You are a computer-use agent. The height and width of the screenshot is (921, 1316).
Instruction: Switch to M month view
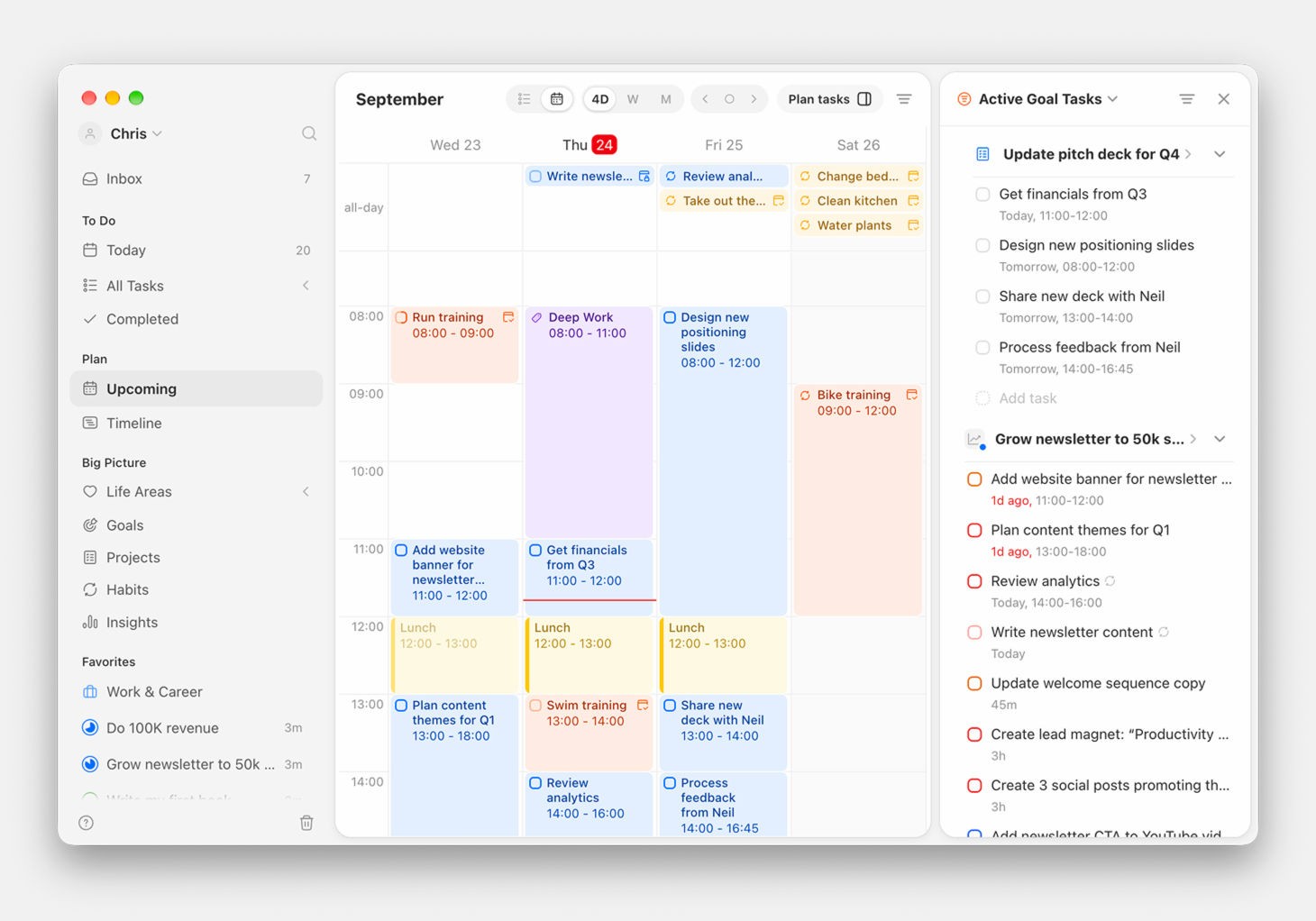click(x=666, y=99)
